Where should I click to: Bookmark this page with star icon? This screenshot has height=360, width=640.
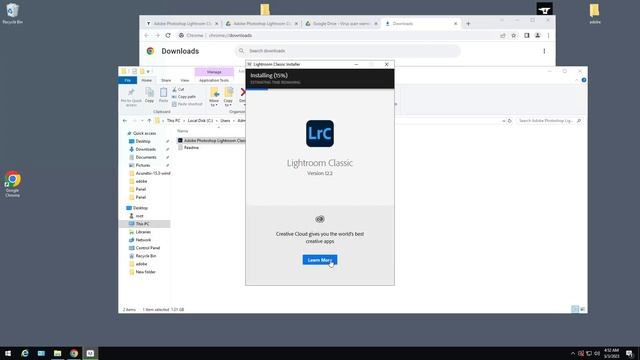click(x=513, y=36)
